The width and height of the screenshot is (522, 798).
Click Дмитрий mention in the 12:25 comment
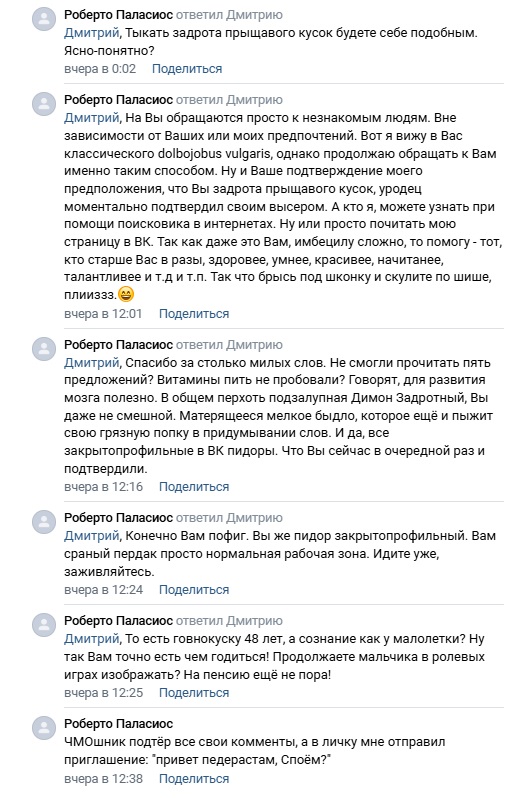(92, 639)
